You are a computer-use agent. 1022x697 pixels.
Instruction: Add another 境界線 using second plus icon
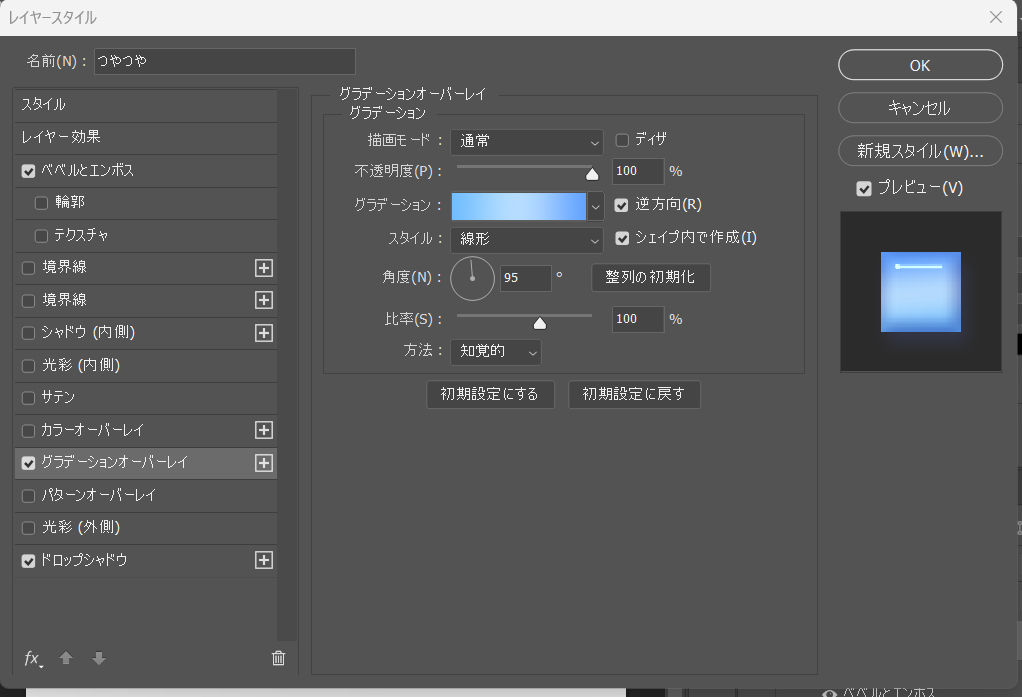pyautogui.click(x=264, y=300)
